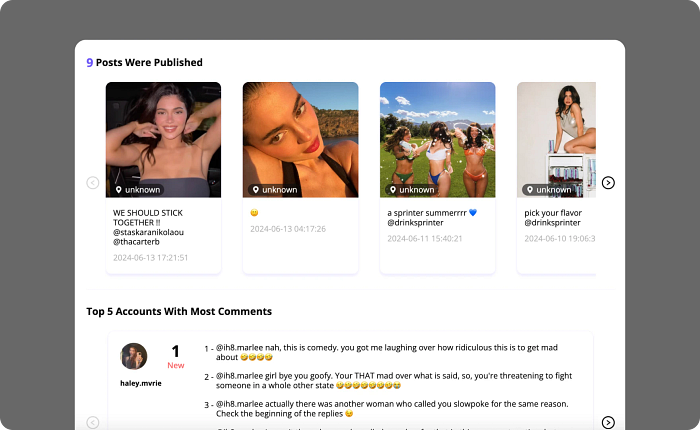
Task: Click the timestamp 2024-06-13 17:21:51
Action: point(150,258)
